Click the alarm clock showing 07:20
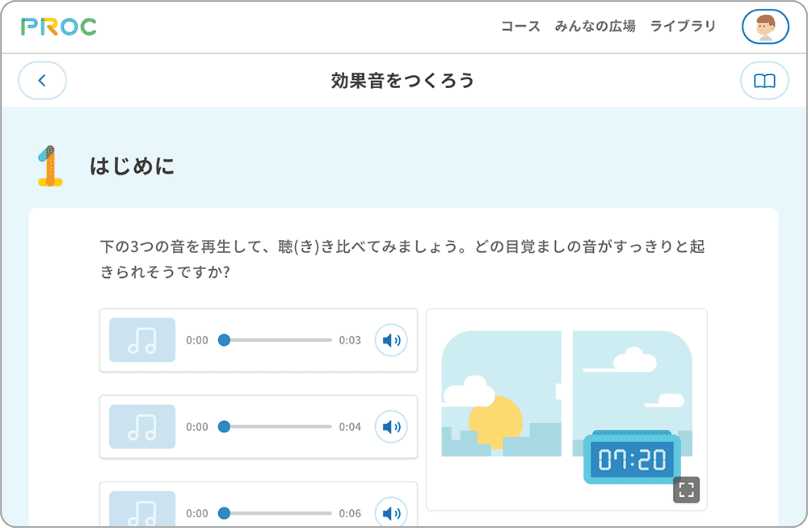808x528 pixels. [632, 457]
